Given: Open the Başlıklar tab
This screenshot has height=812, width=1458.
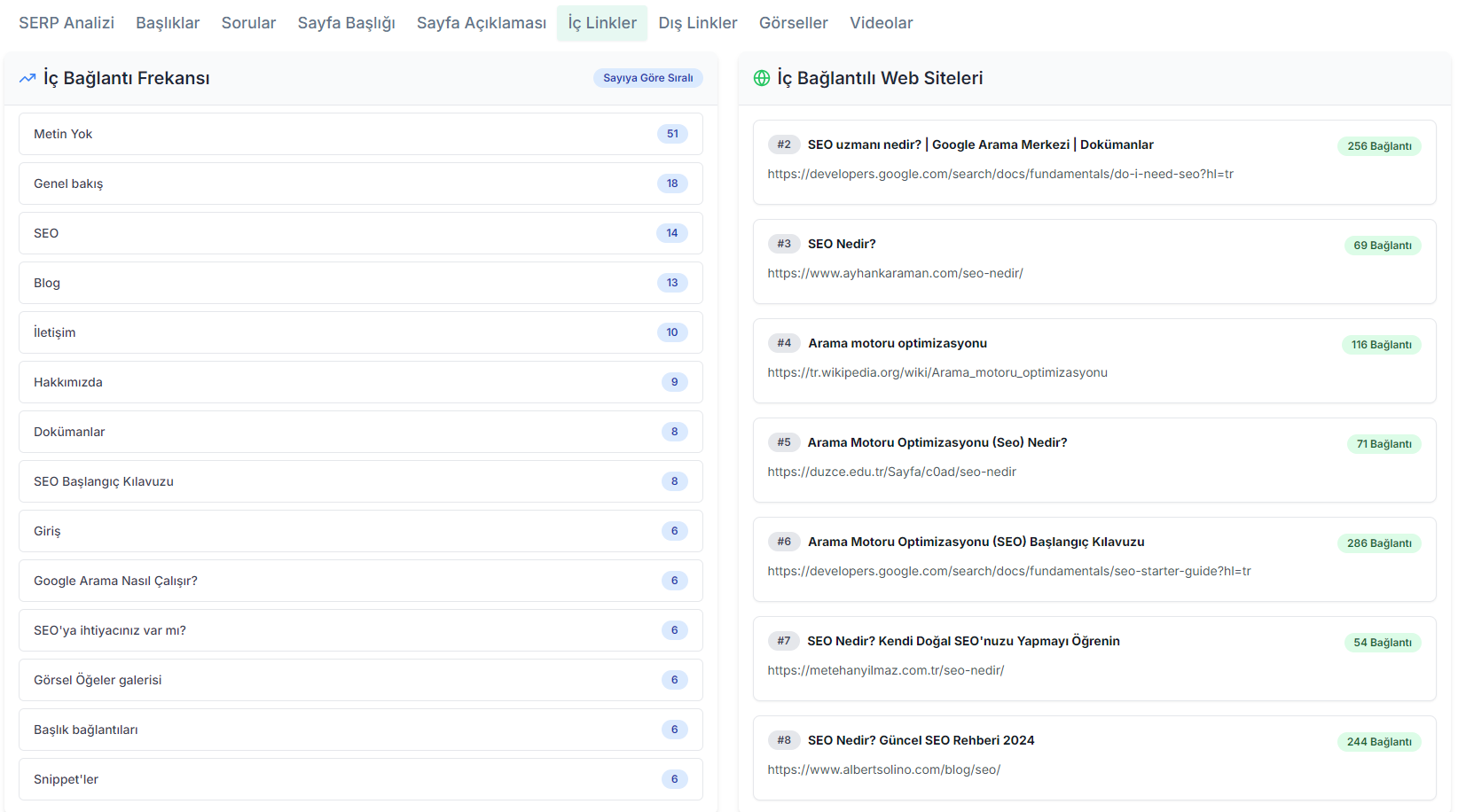Looking at the screenshot, I should [168, 23].
